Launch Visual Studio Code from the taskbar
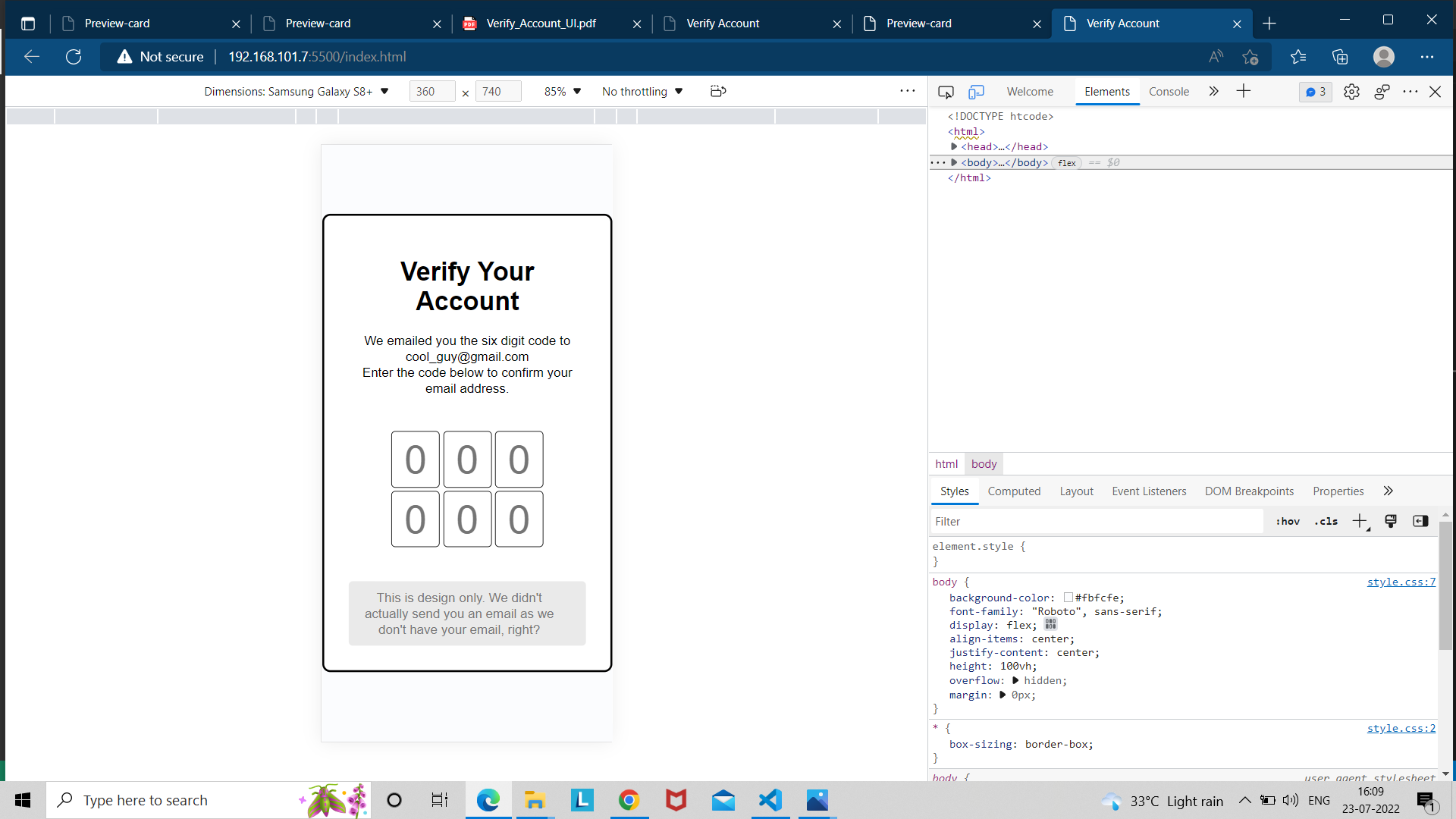 click(x=769, y=800)
